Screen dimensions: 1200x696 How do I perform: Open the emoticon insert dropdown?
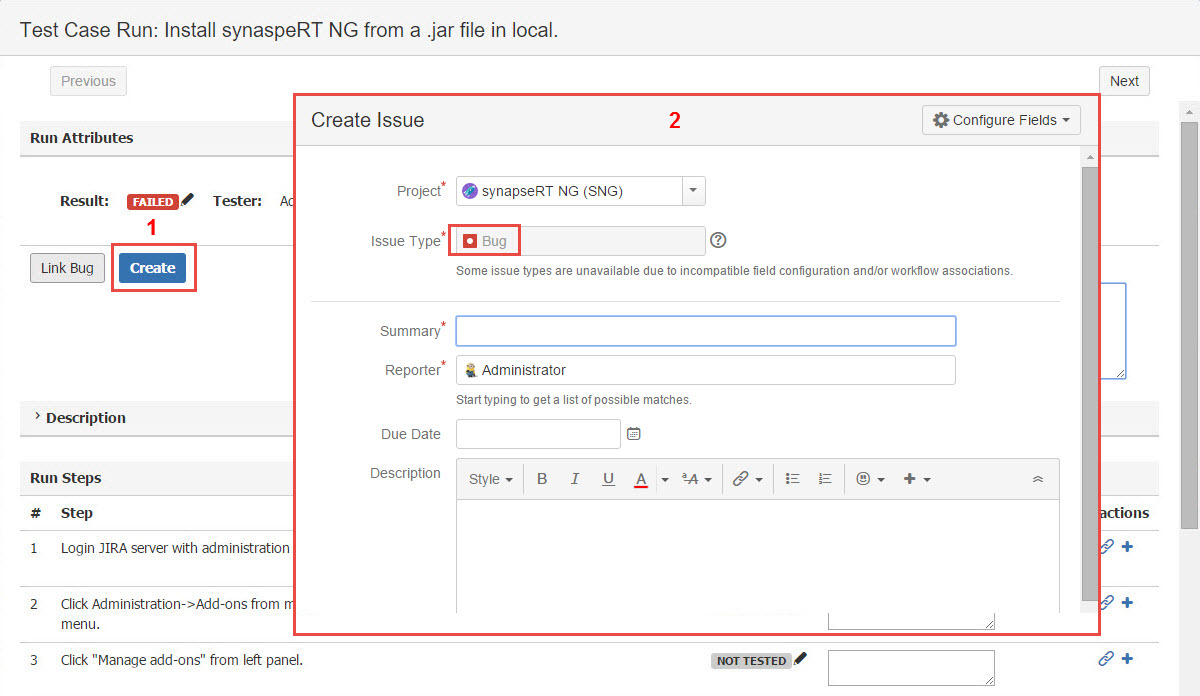(x=870, y=479)
